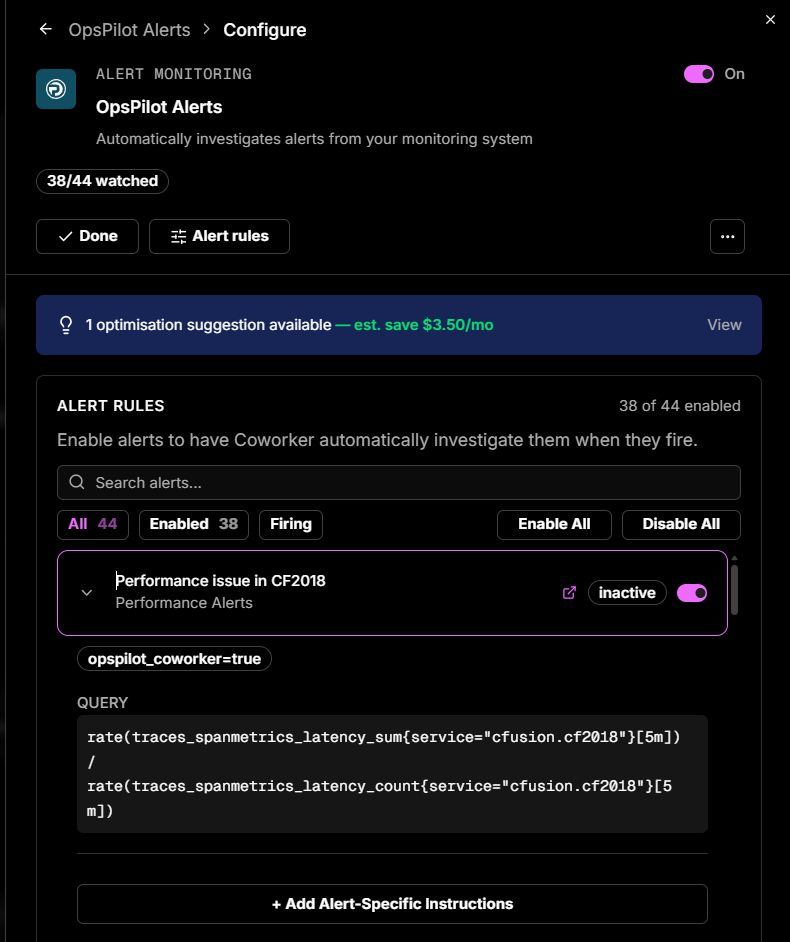Click the ALERT RULES heading
Viewport: 790px width, 942px height.
111,406
